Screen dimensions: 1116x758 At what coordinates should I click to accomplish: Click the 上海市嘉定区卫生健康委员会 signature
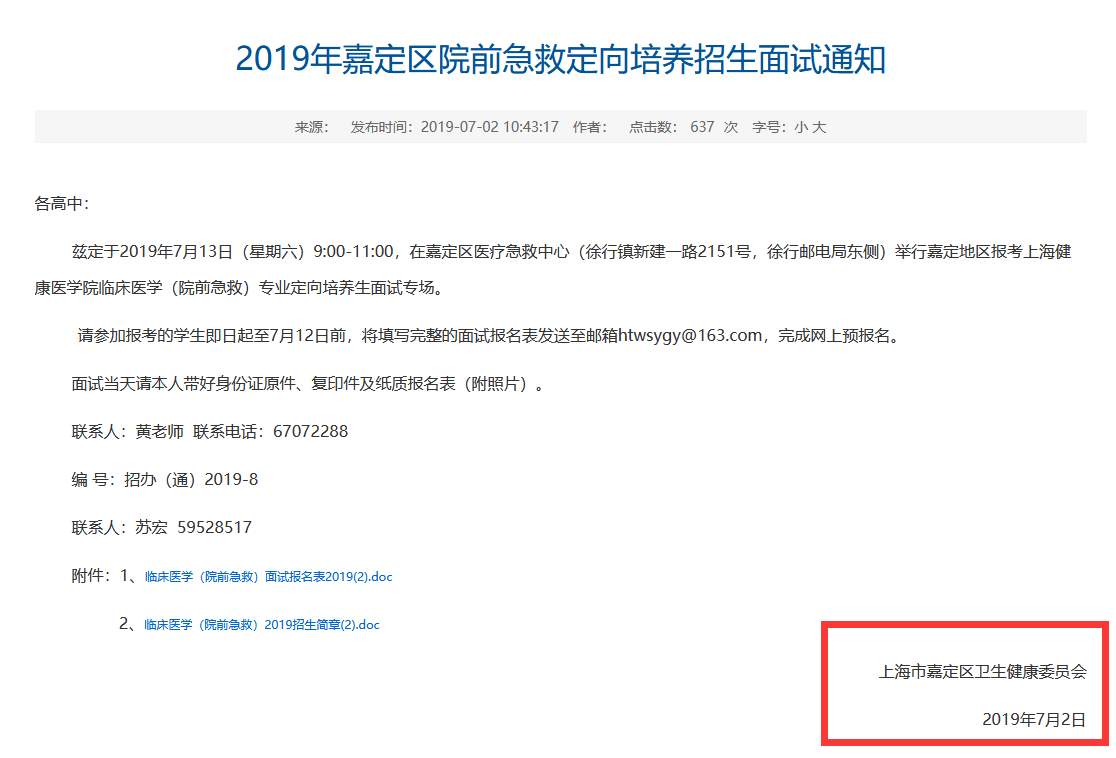[x=982, y=672]
